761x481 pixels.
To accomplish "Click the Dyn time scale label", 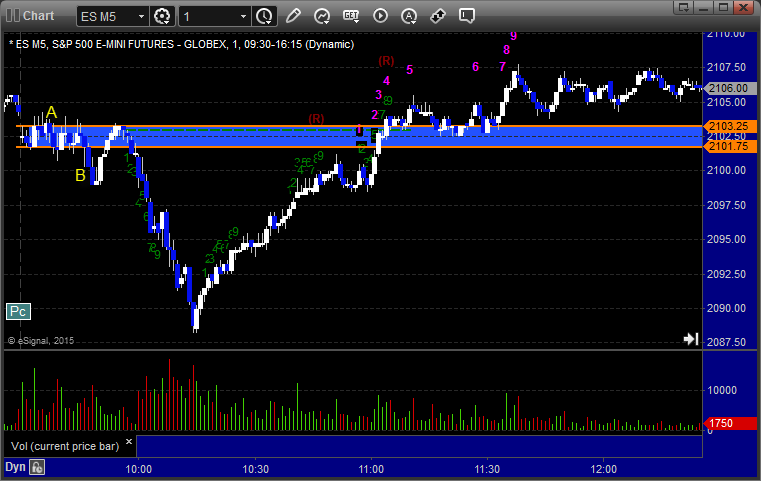I will pyautogui.click(x=15, y=467).
